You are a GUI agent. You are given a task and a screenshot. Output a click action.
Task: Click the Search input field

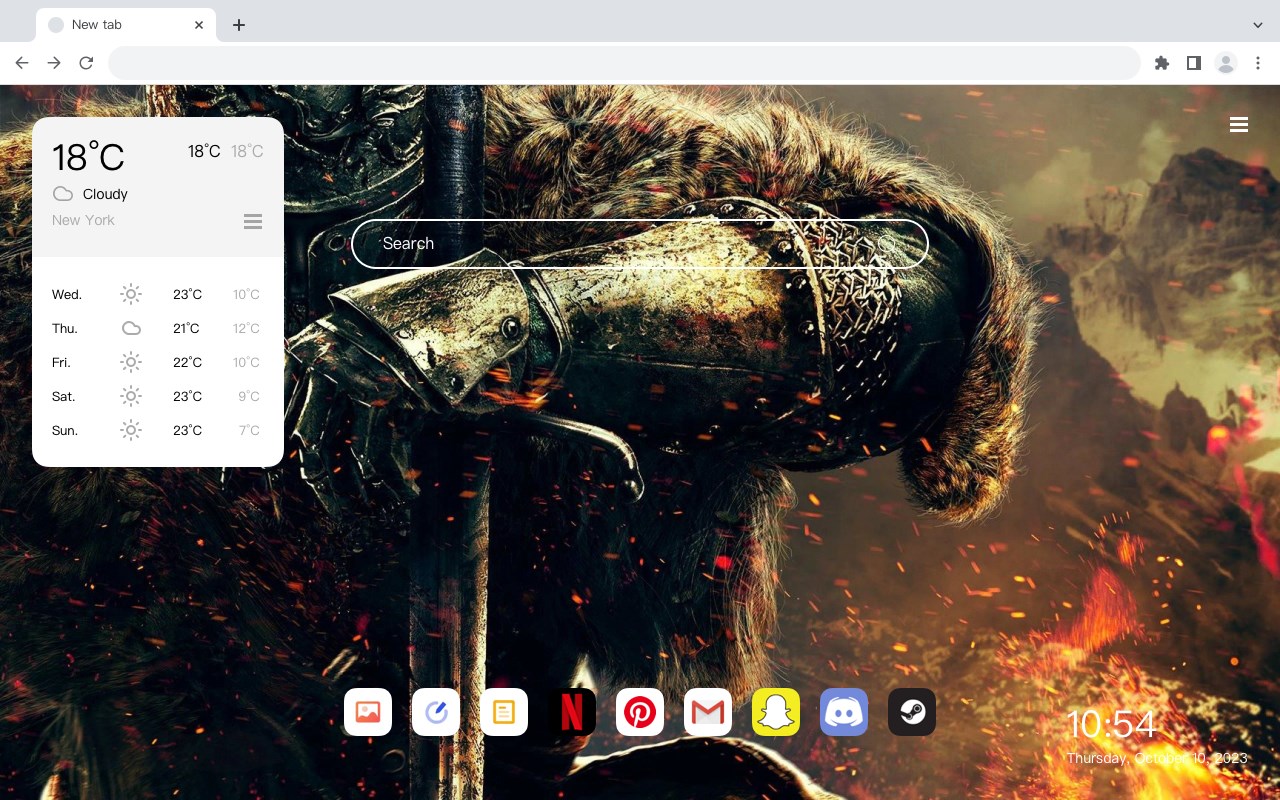coord(640,244)
